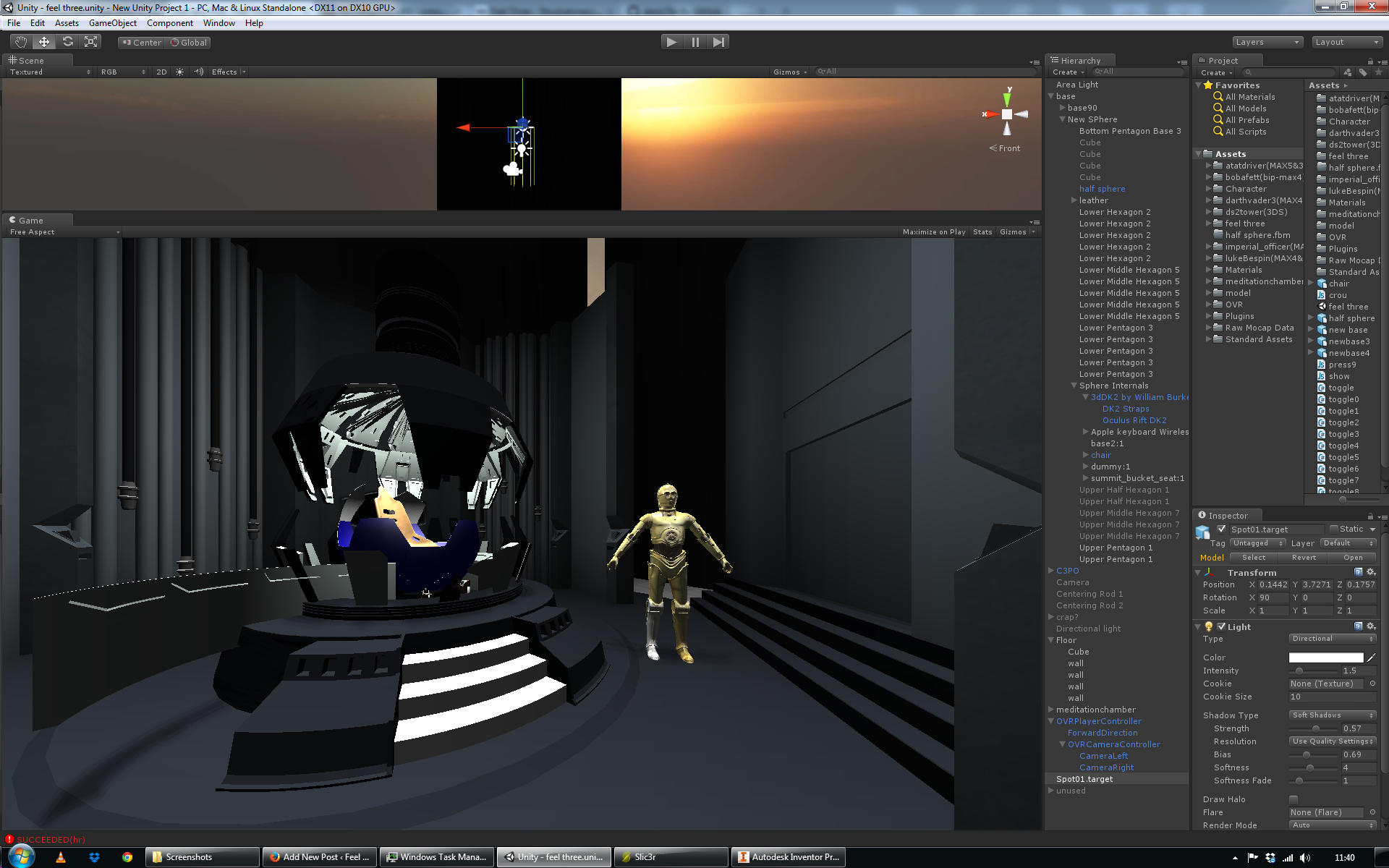Collapse the Sphere Internals hierarchy node
Image resolution: width=1389 pixels, height=868 pixels.
click(x=1074, y=386)
